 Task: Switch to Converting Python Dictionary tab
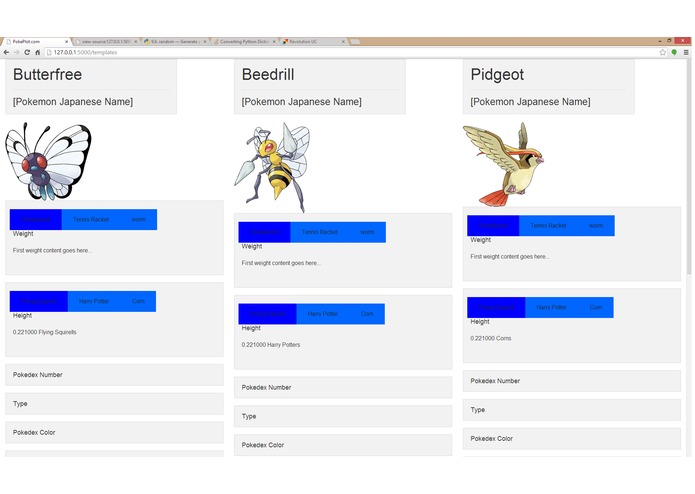point(244,42)
